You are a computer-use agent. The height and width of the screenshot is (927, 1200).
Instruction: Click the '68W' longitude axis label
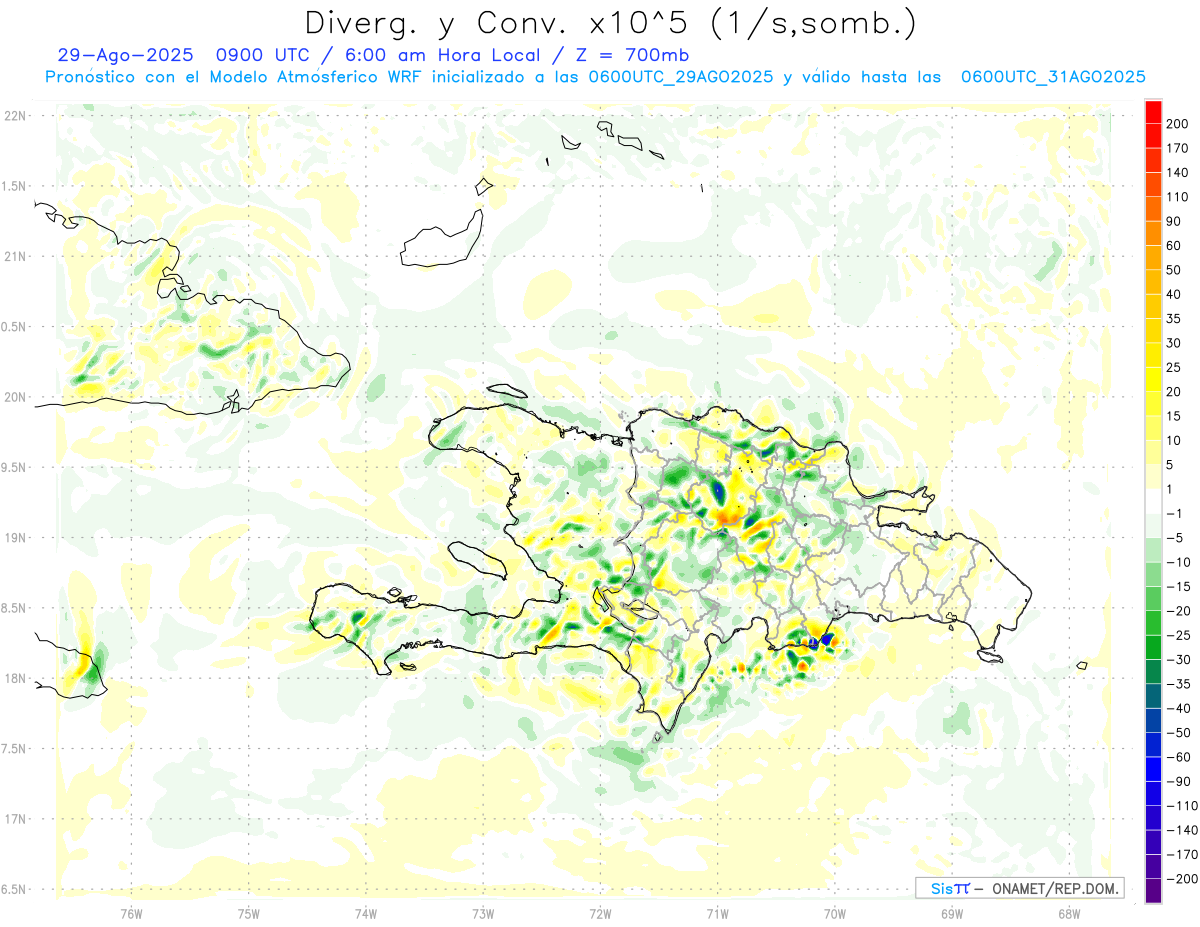(x=1069, y=913)
